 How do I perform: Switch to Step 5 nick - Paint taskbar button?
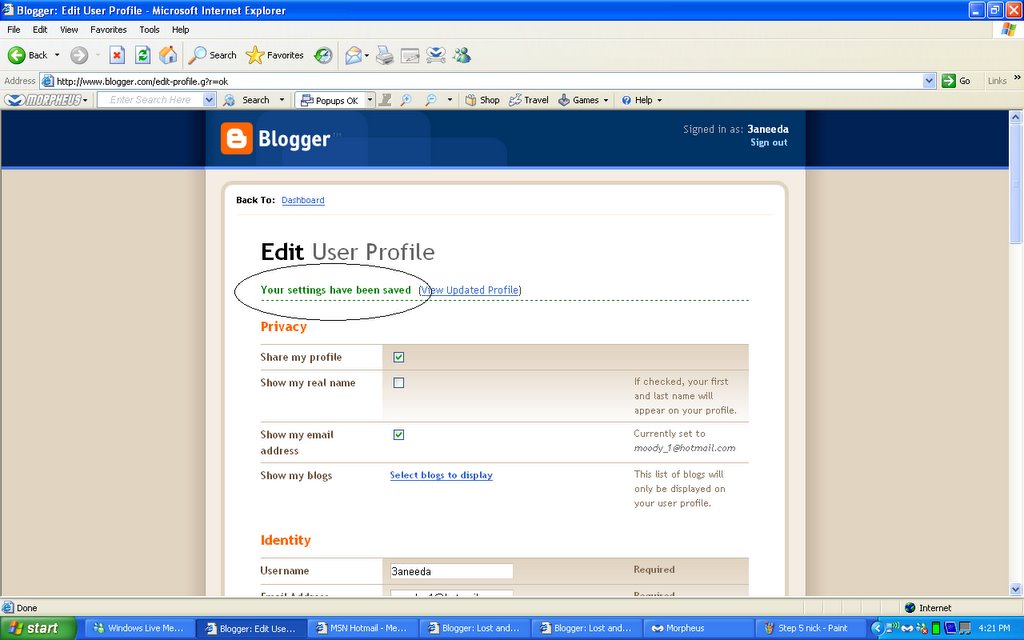811,628
